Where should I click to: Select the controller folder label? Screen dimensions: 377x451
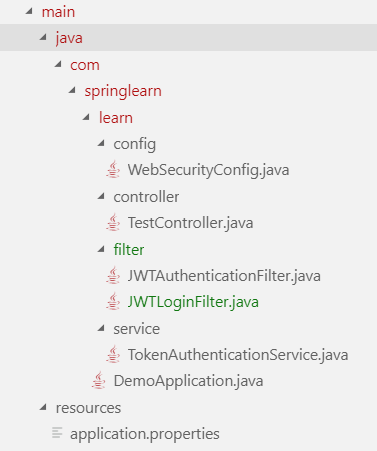click(146, 197)
